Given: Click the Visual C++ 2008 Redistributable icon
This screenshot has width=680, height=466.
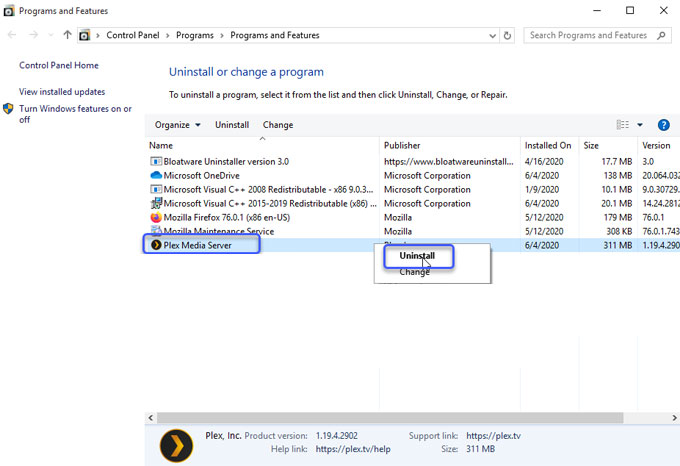Looking at the screenshot, I should coord(156,189).
